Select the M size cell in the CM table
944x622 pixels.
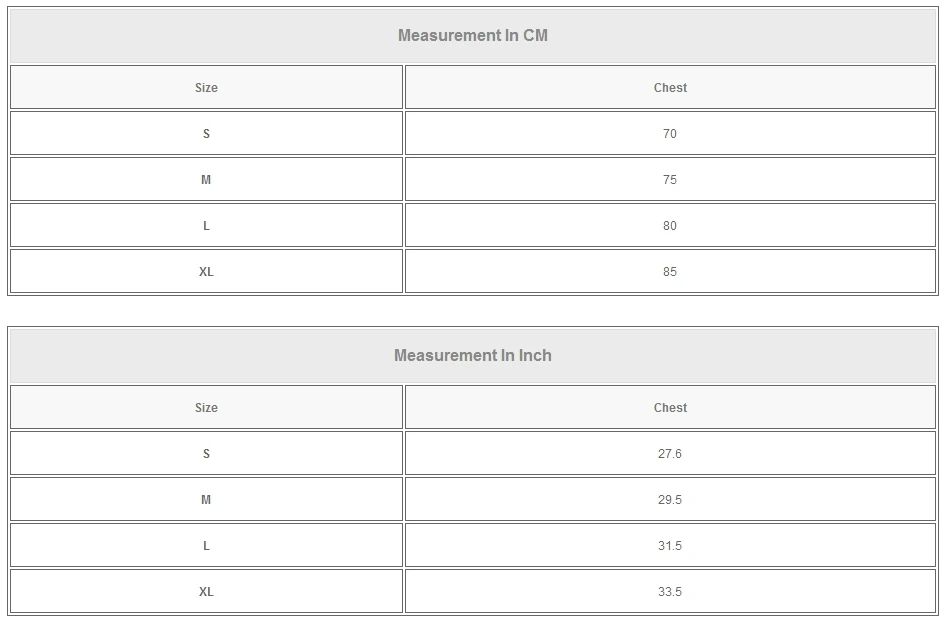[x=206, y=180]
